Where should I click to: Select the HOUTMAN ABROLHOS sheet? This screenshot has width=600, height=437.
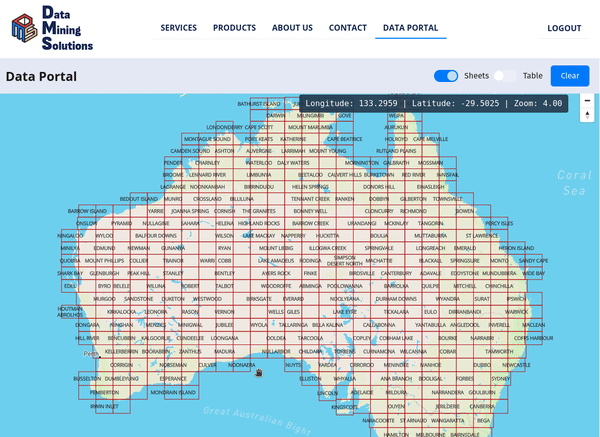pos(70,312)
